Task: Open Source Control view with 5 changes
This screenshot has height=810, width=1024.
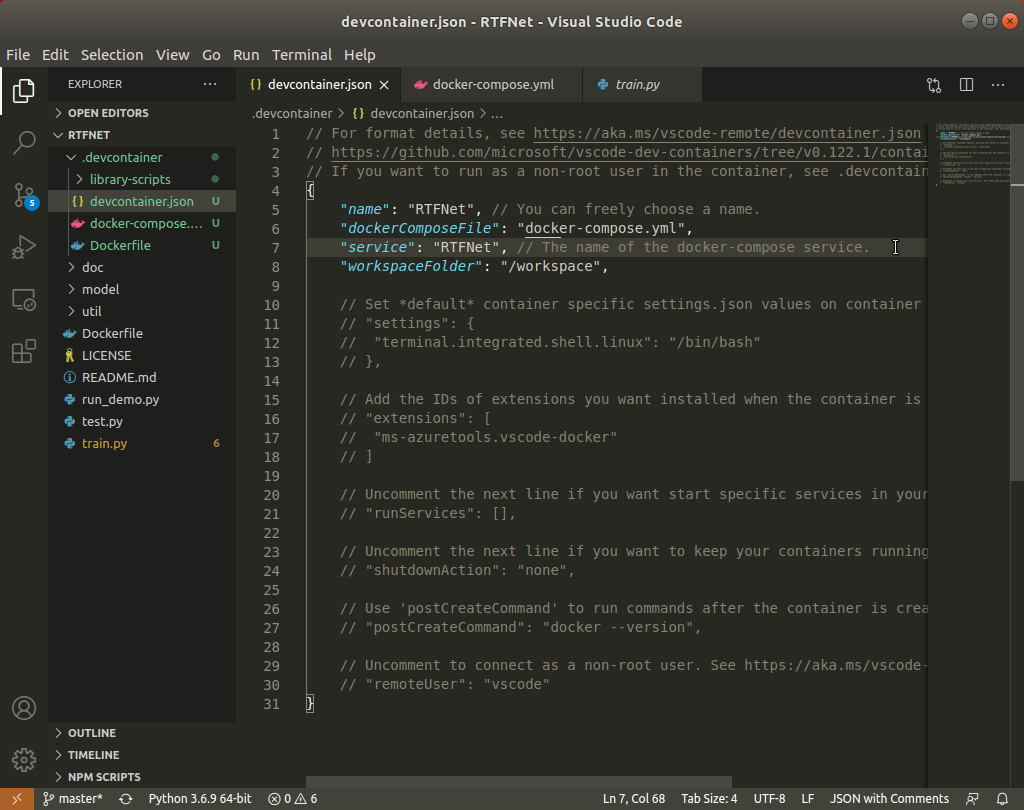Action: 25,195
